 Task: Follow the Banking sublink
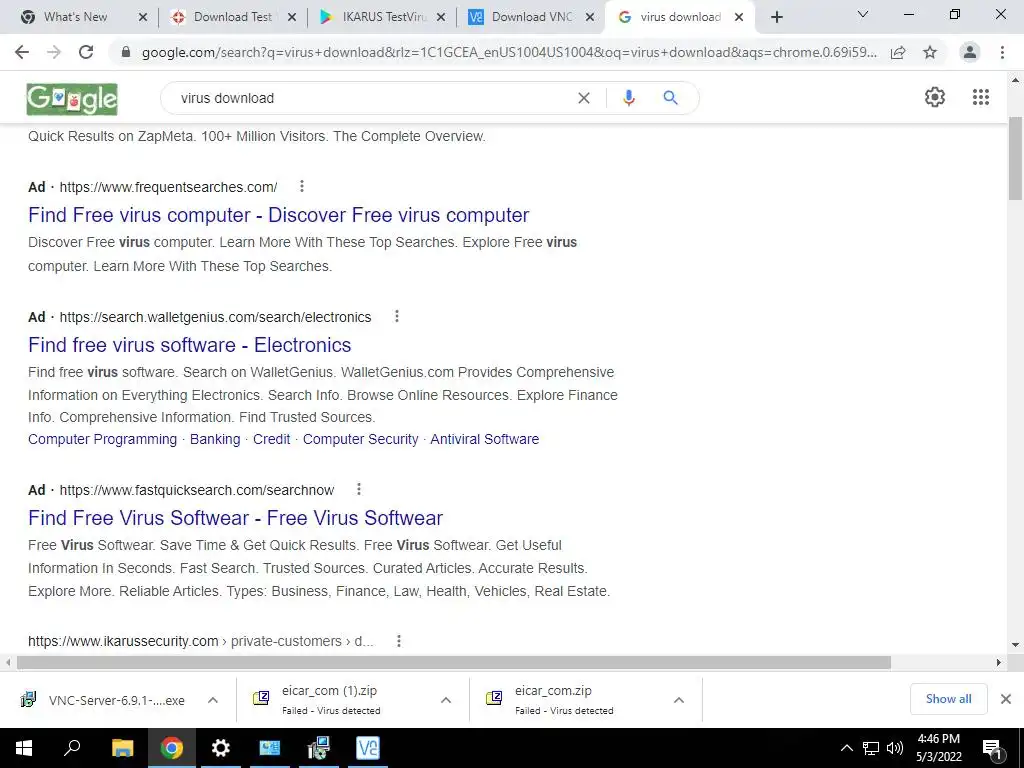click(215, 439)
